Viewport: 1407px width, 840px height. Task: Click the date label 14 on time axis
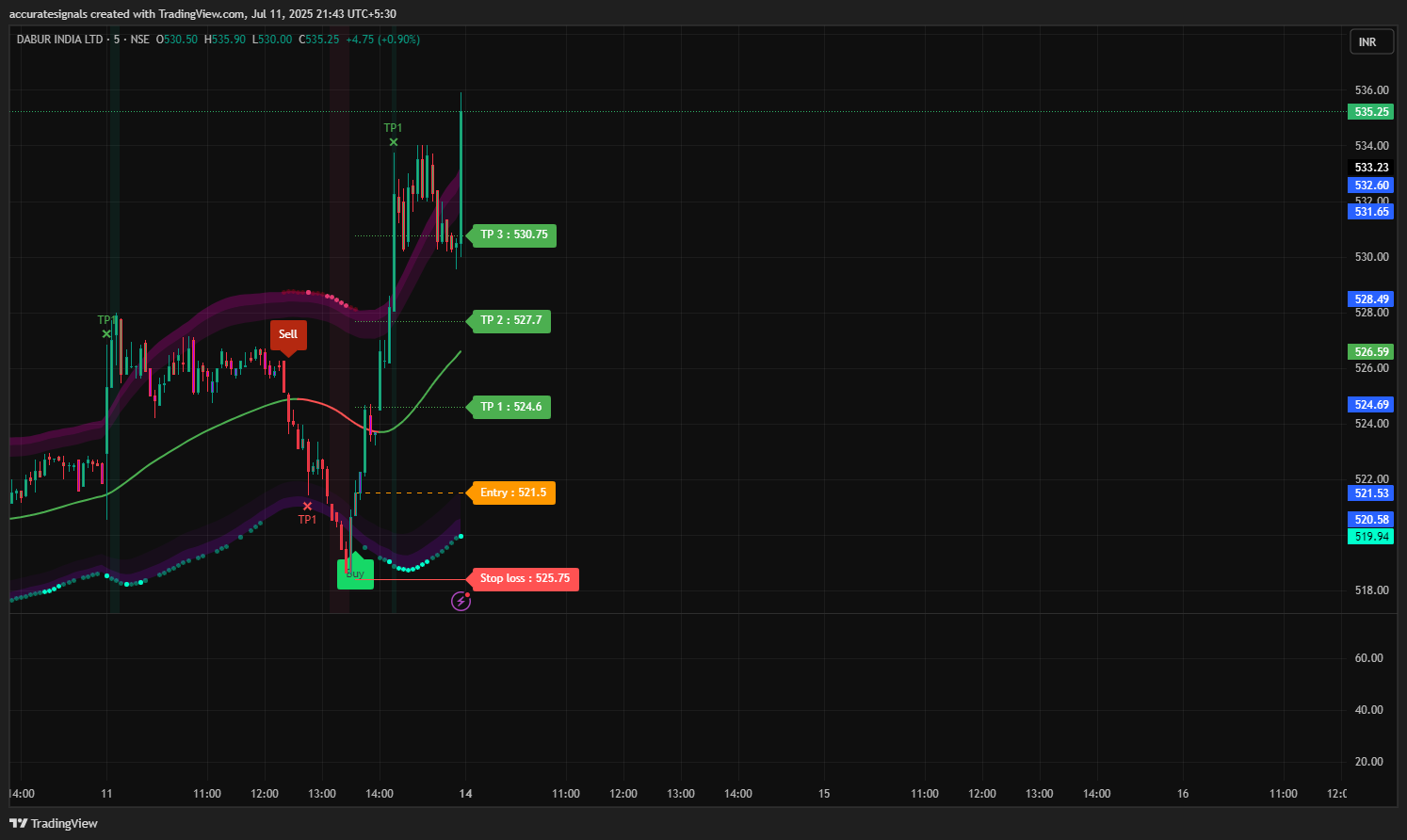coord(465,794)
